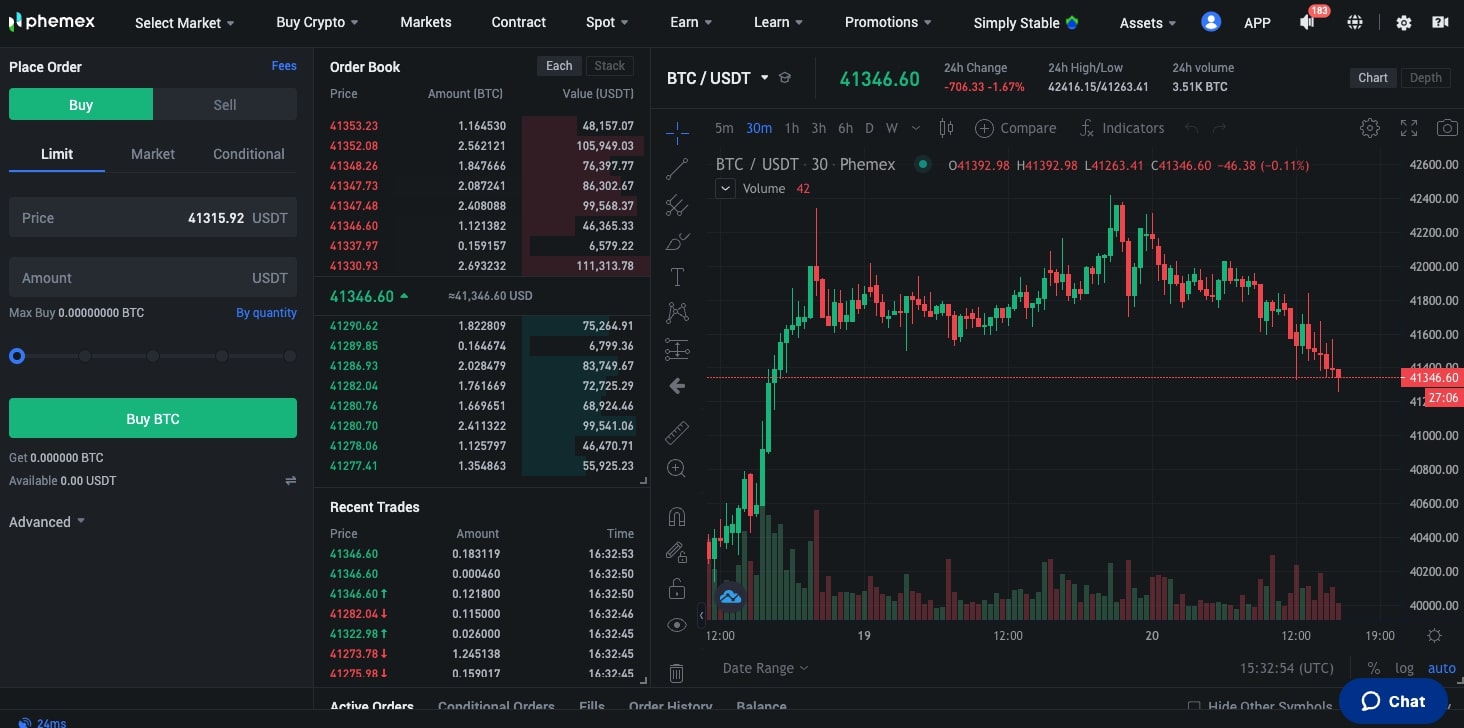Open the video help tutorial icon

[x=1440, y=22]
